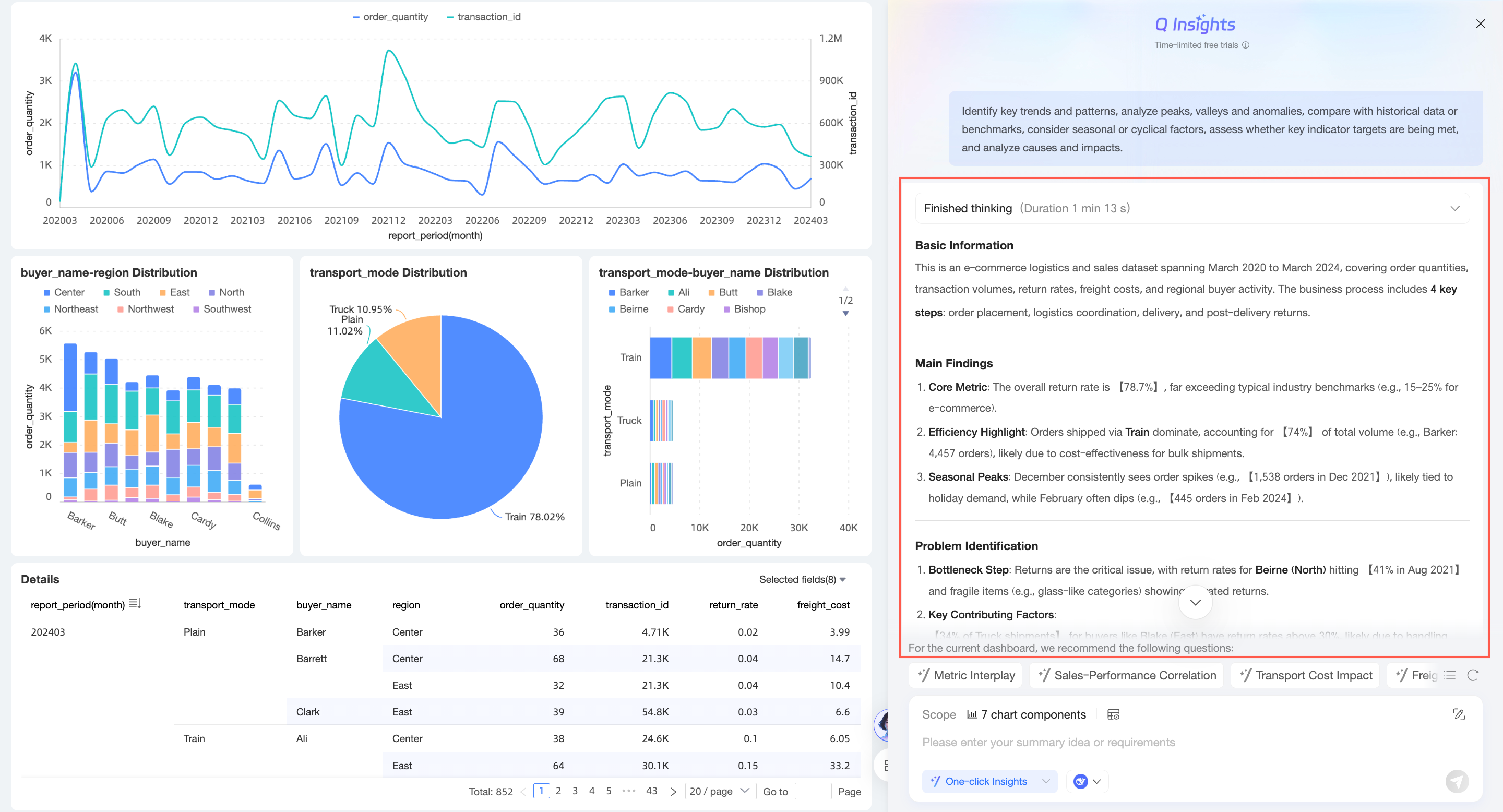Open the suggested questions list icon
The width and height of the screenshot is (1503, 812).
pos(1450,675)
